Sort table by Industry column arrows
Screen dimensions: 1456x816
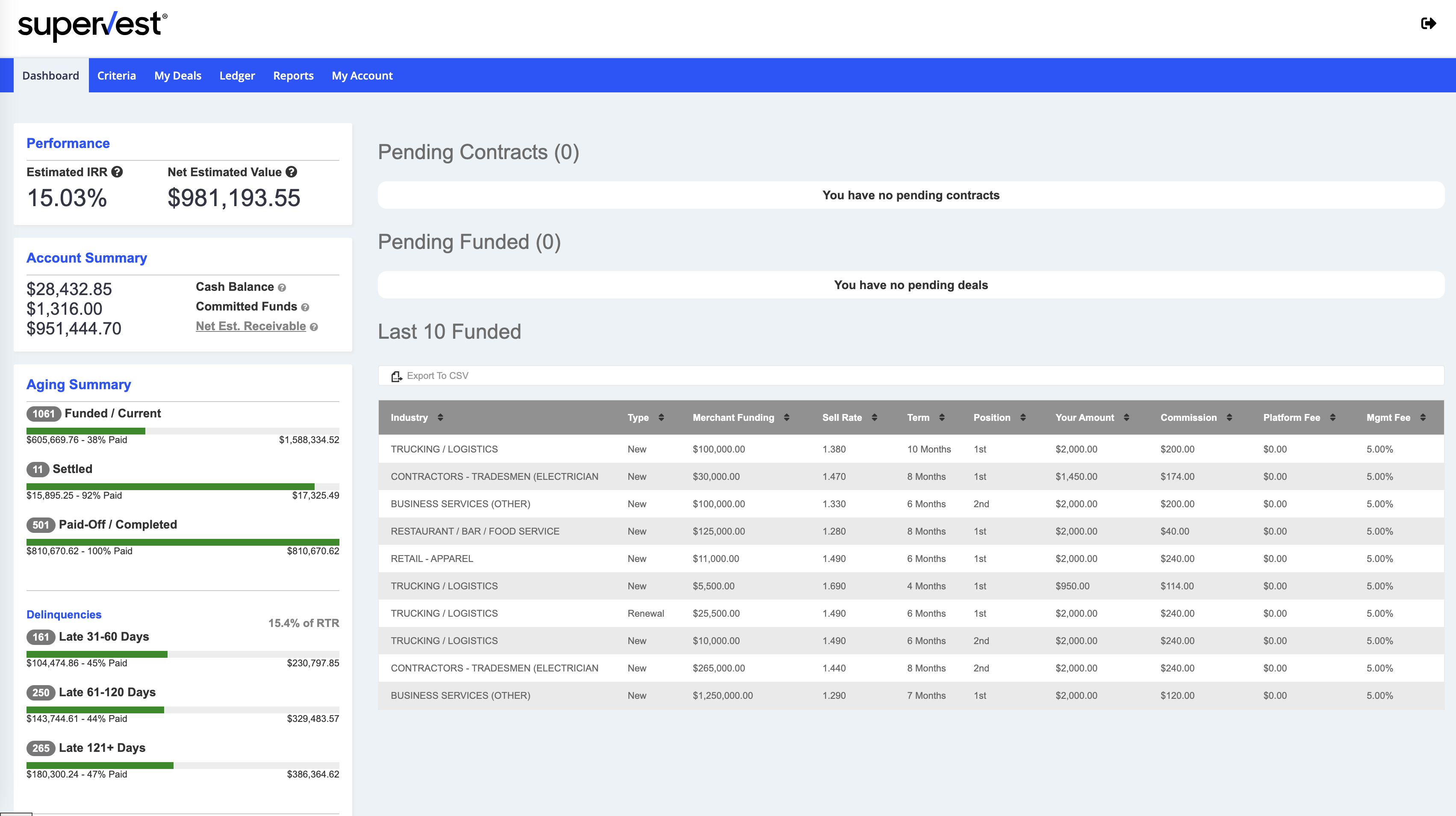click(x=440, y=417)
